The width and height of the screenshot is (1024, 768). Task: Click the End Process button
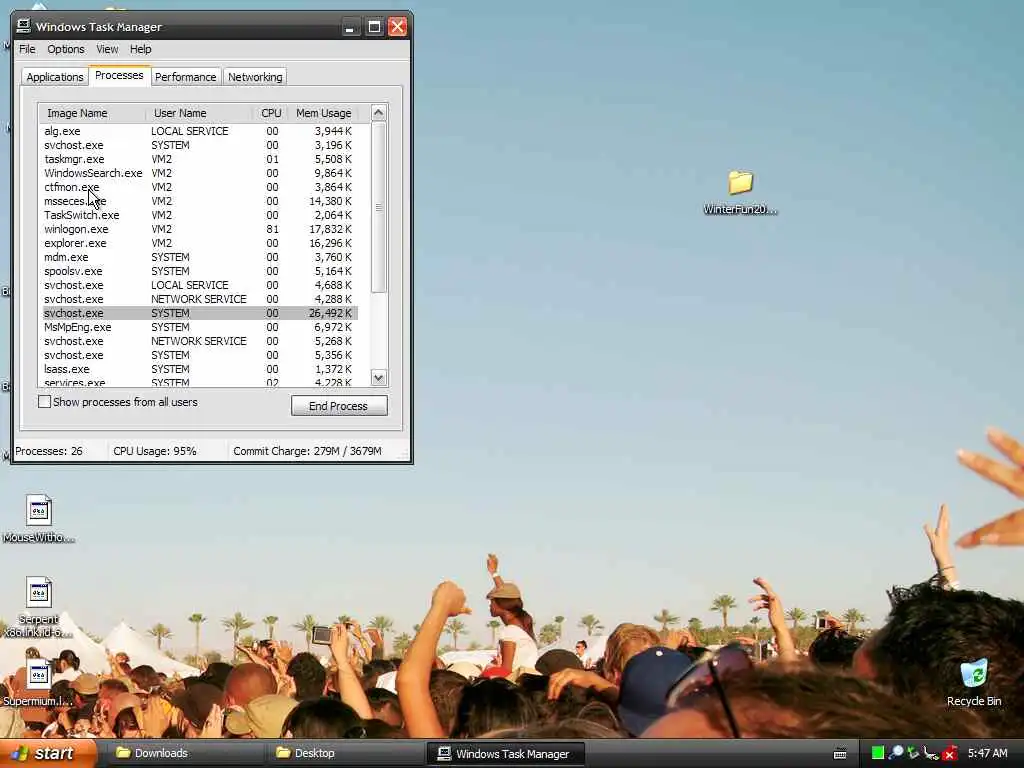pyautogui.click(x=339, y=406)
